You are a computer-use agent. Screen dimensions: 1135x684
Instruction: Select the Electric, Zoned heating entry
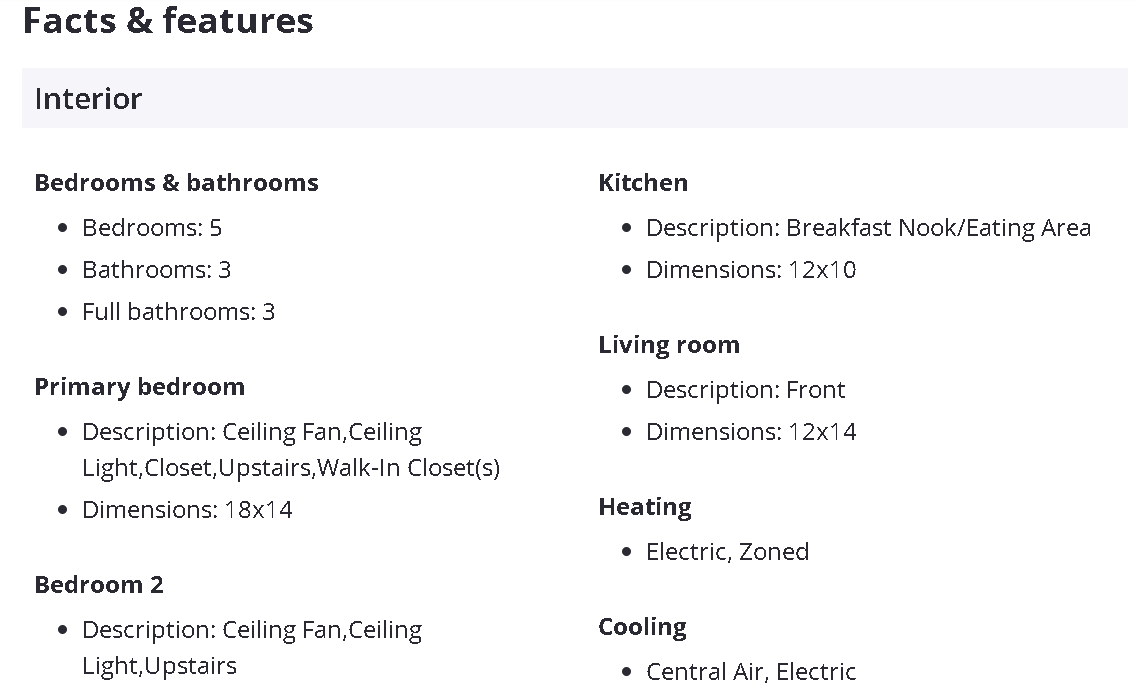(x=727, y=552)
